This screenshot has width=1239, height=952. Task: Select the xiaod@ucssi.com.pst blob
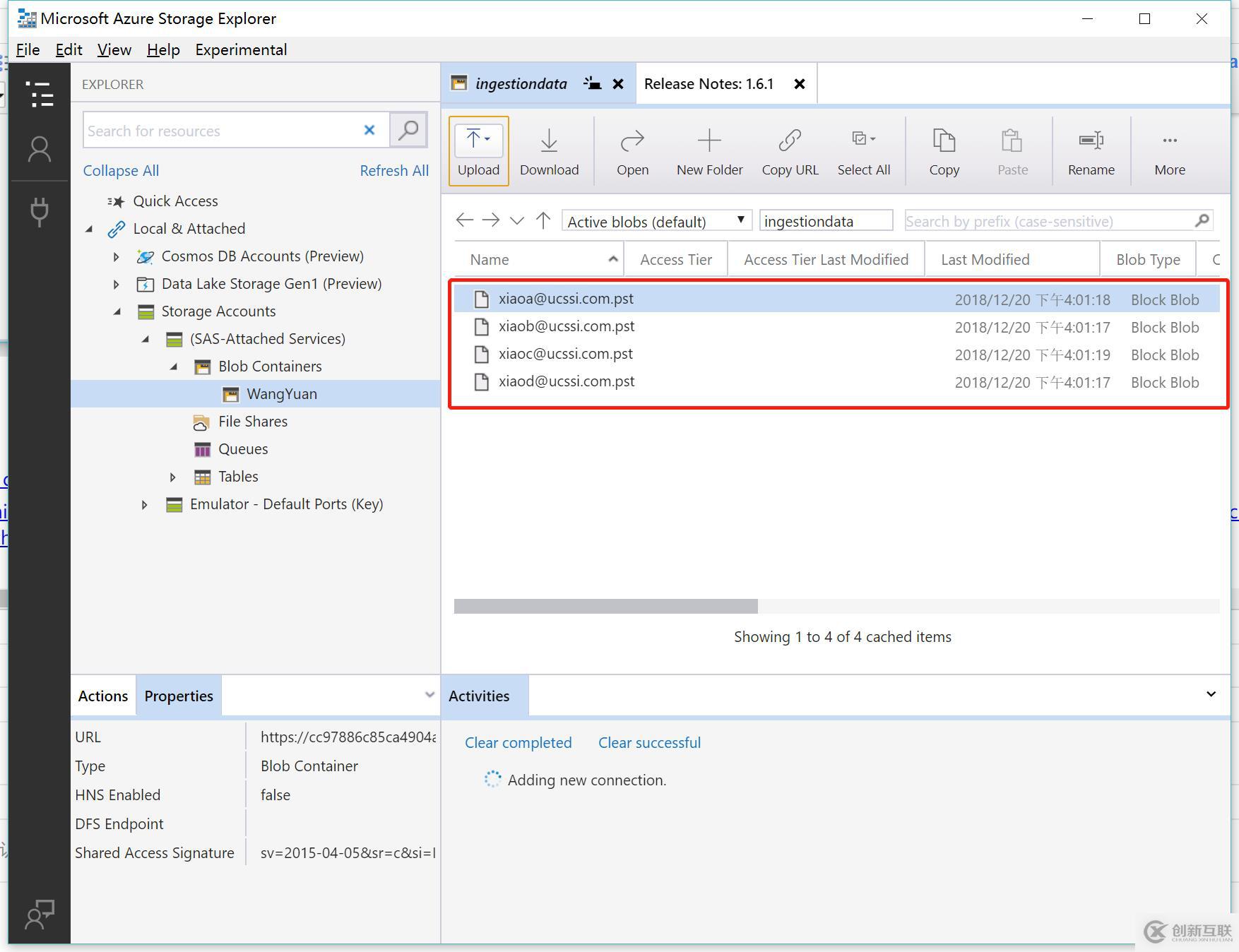click(836, 381)
